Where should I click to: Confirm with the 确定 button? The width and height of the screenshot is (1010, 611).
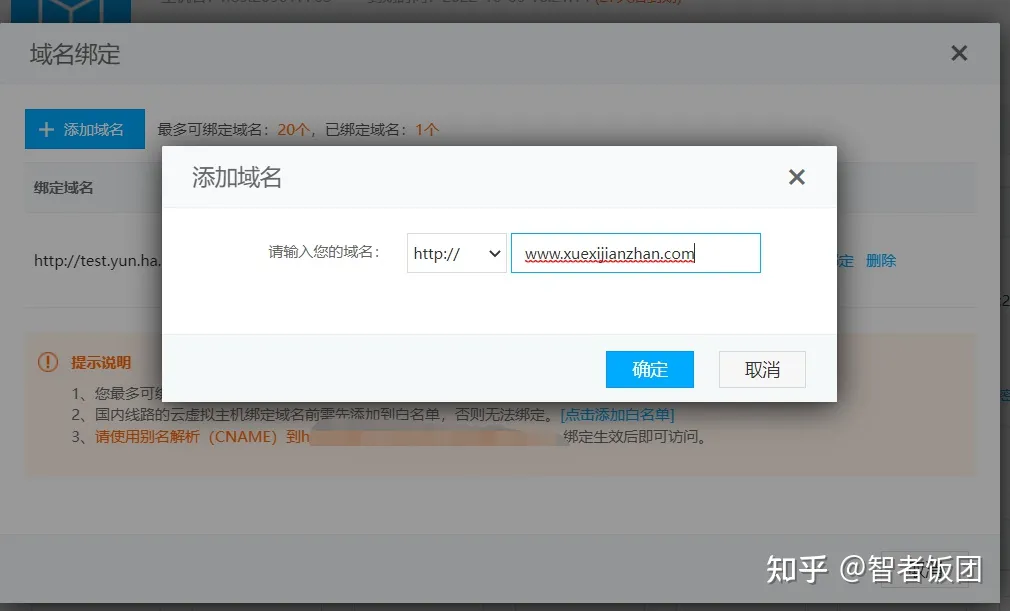pos(649,369)
